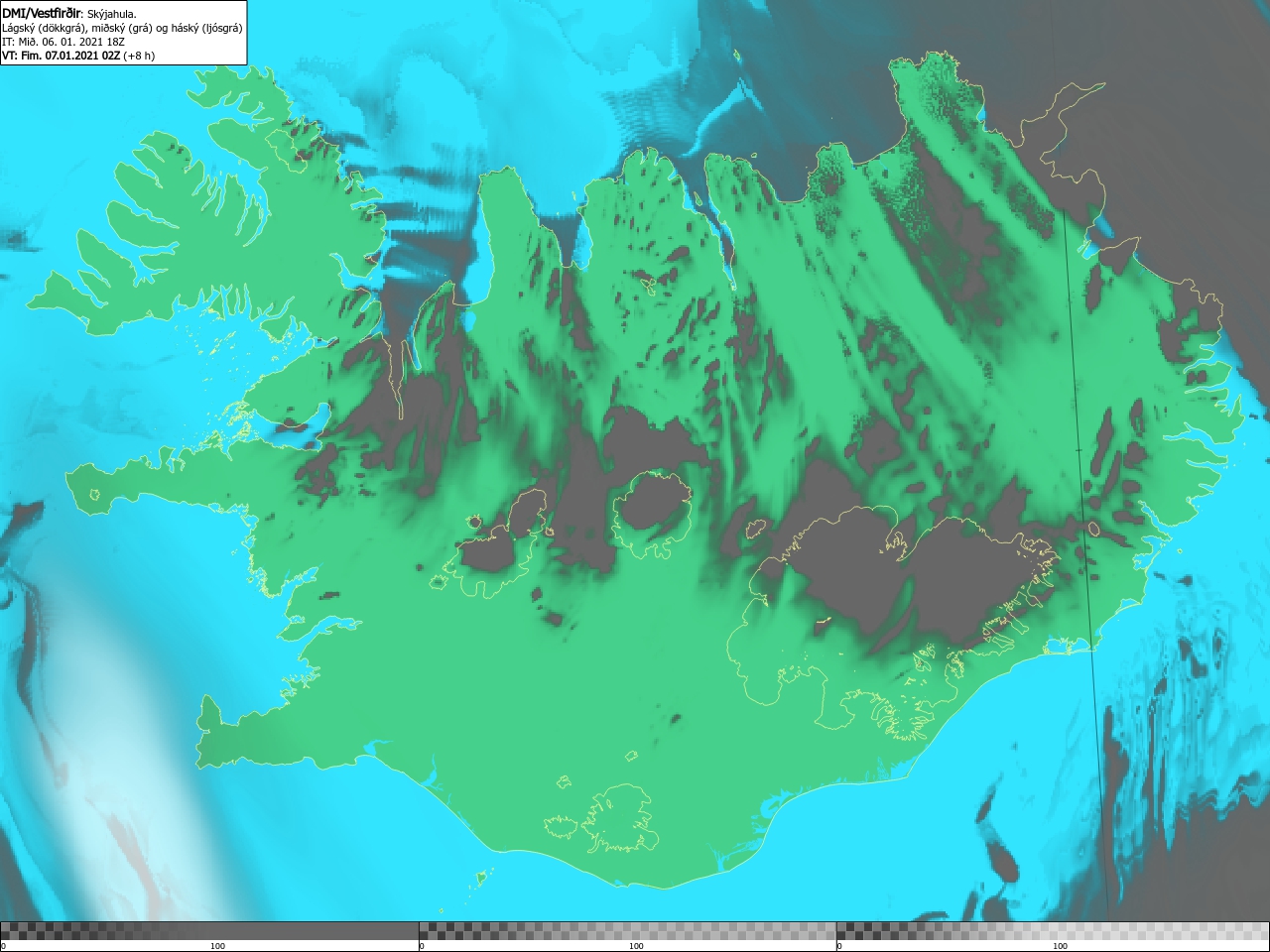Click the 0 label under the dark gray scale
Viewport: 1270px width, 952px height.
(4, 946)
